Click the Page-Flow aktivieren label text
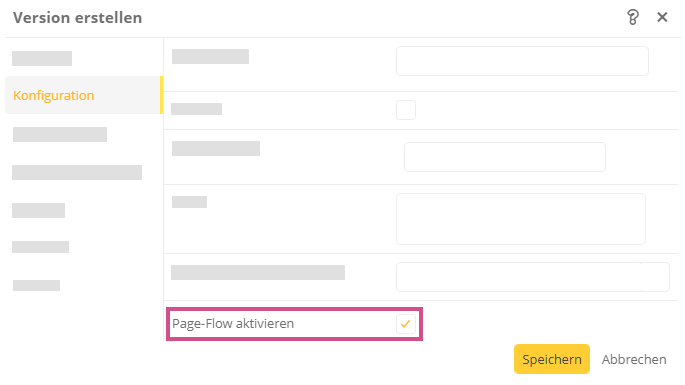The height and width of the screenshot is (385, 685). [x=233, y=323]
